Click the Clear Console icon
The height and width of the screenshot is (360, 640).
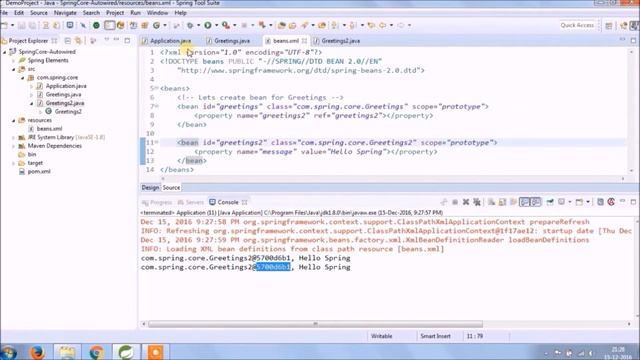[x=491, y=202]
